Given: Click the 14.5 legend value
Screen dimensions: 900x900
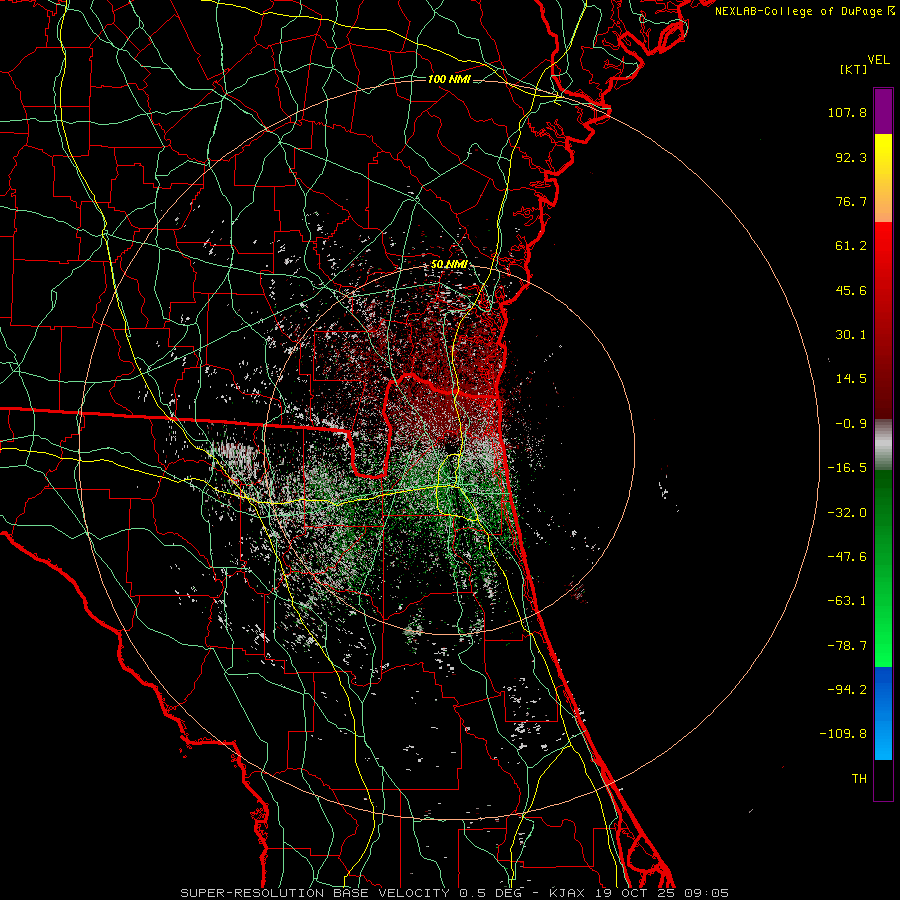Looking at the screenshot, I should click(851, 379).
